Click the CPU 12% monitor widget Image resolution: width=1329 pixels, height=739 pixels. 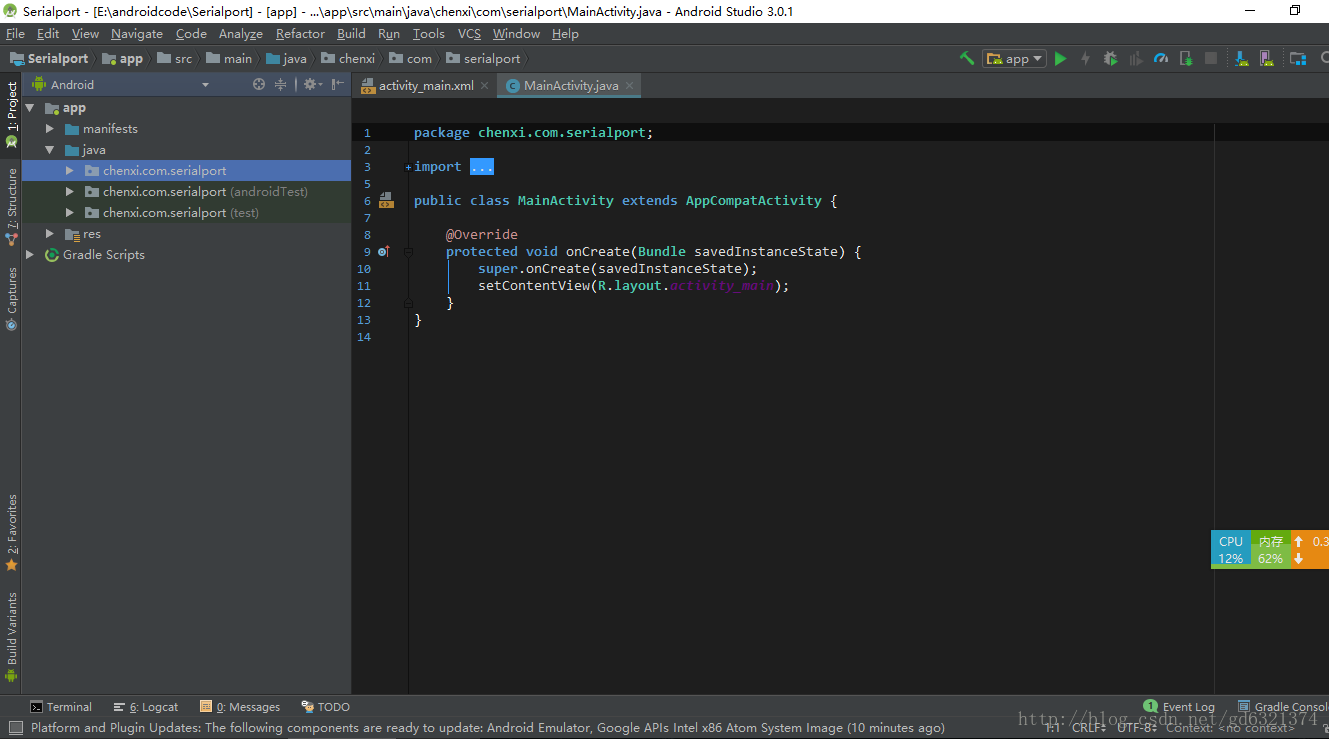pyautogui.click(x=1231, y=549)
